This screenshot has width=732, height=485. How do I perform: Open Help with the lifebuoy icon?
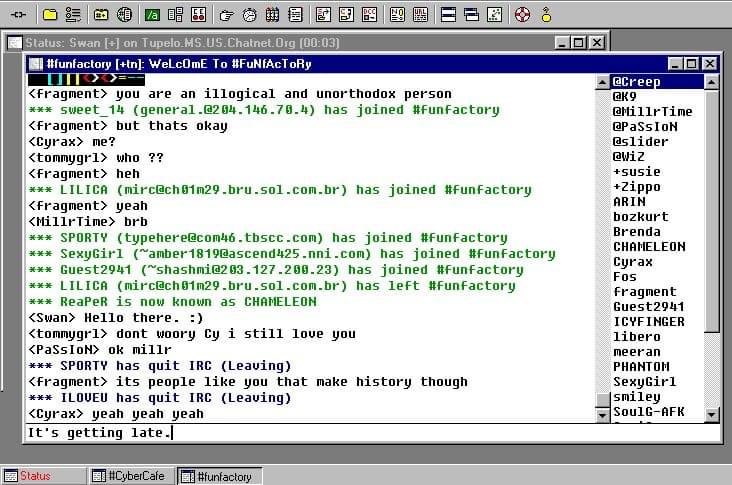pos(522,15)
